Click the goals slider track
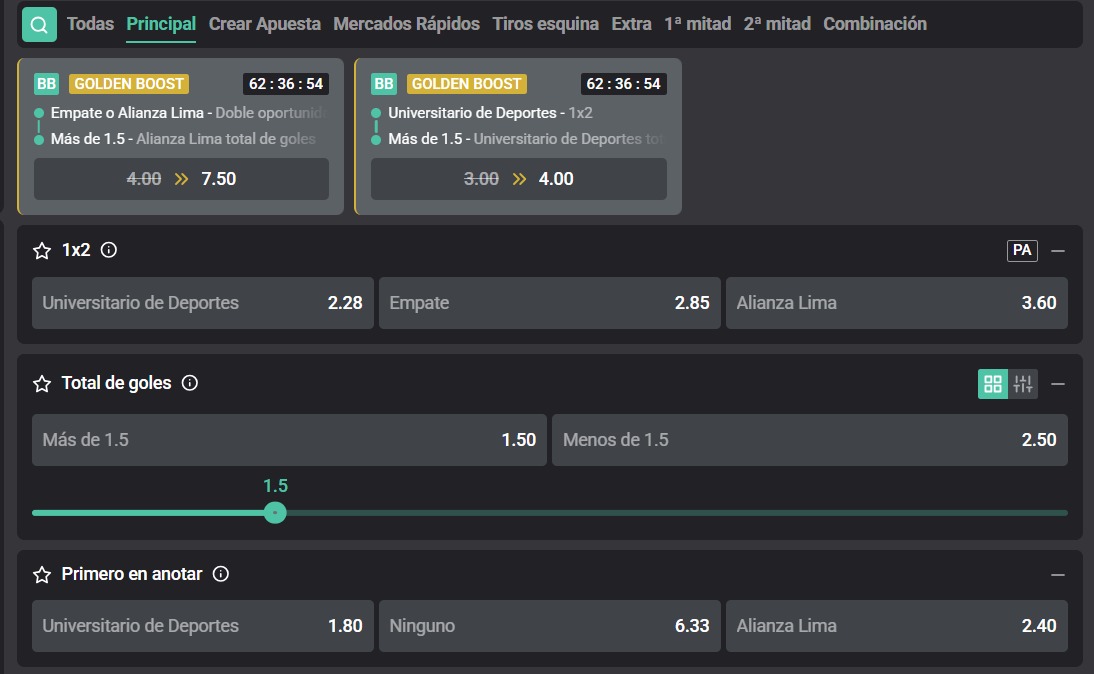Image resolution: width=1094 pixels, height=674 pixels. [x=550, y=513]
